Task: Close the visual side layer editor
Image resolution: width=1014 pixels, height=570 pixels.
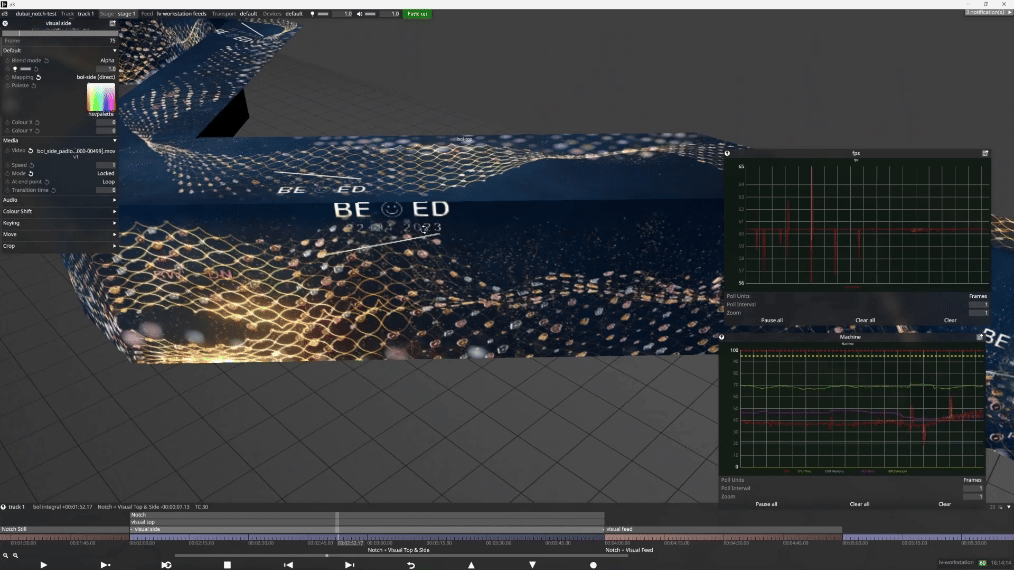Action: click(x=5, y=23)
